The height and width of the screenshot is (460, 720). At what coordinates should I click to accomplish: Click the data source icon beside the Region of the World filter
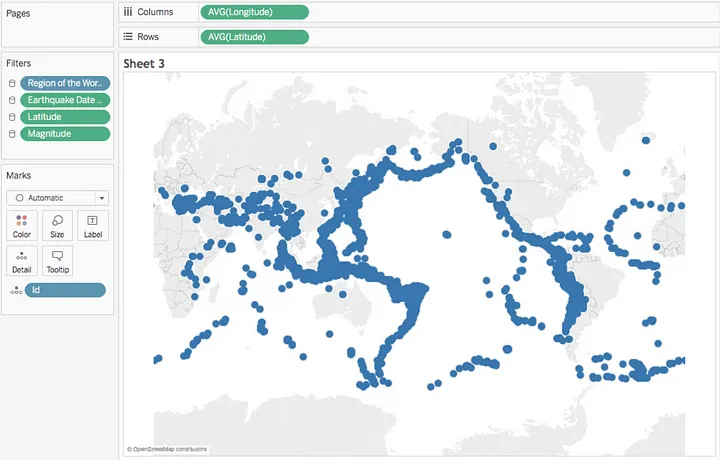(x=12, y=83)
